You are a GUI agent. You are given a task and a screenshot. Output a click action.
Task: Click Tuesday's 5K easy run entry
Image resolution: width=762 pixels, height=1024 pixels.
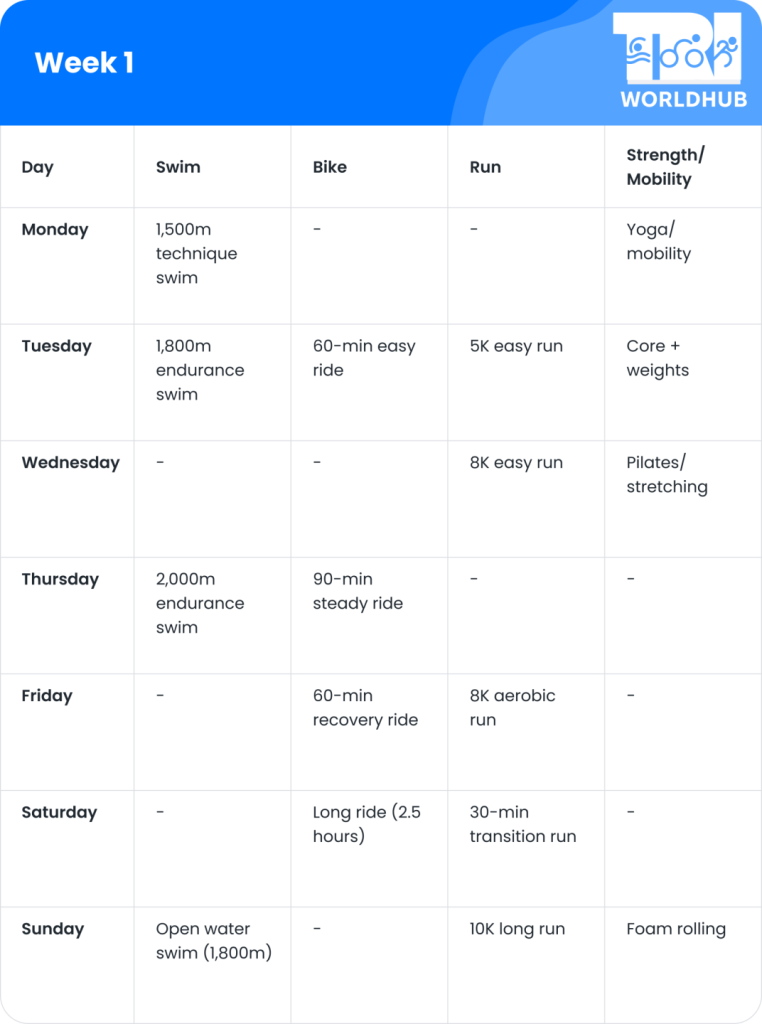[x=516, y=346]
